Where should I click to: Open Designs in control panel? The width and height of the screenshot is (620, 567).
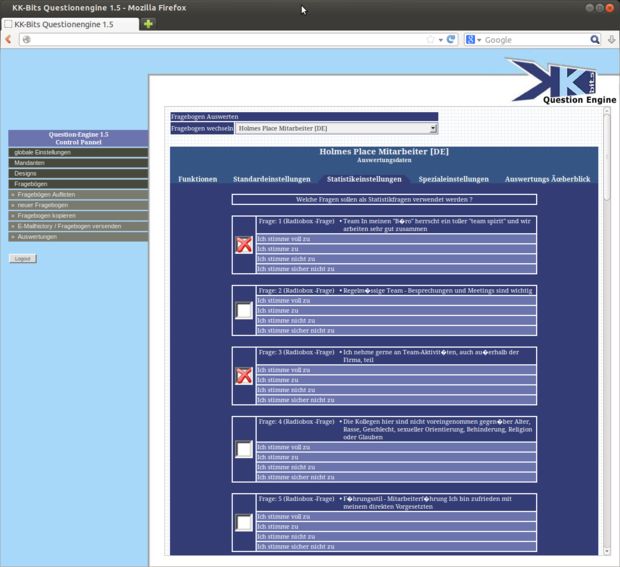click(x=78, y=174)
